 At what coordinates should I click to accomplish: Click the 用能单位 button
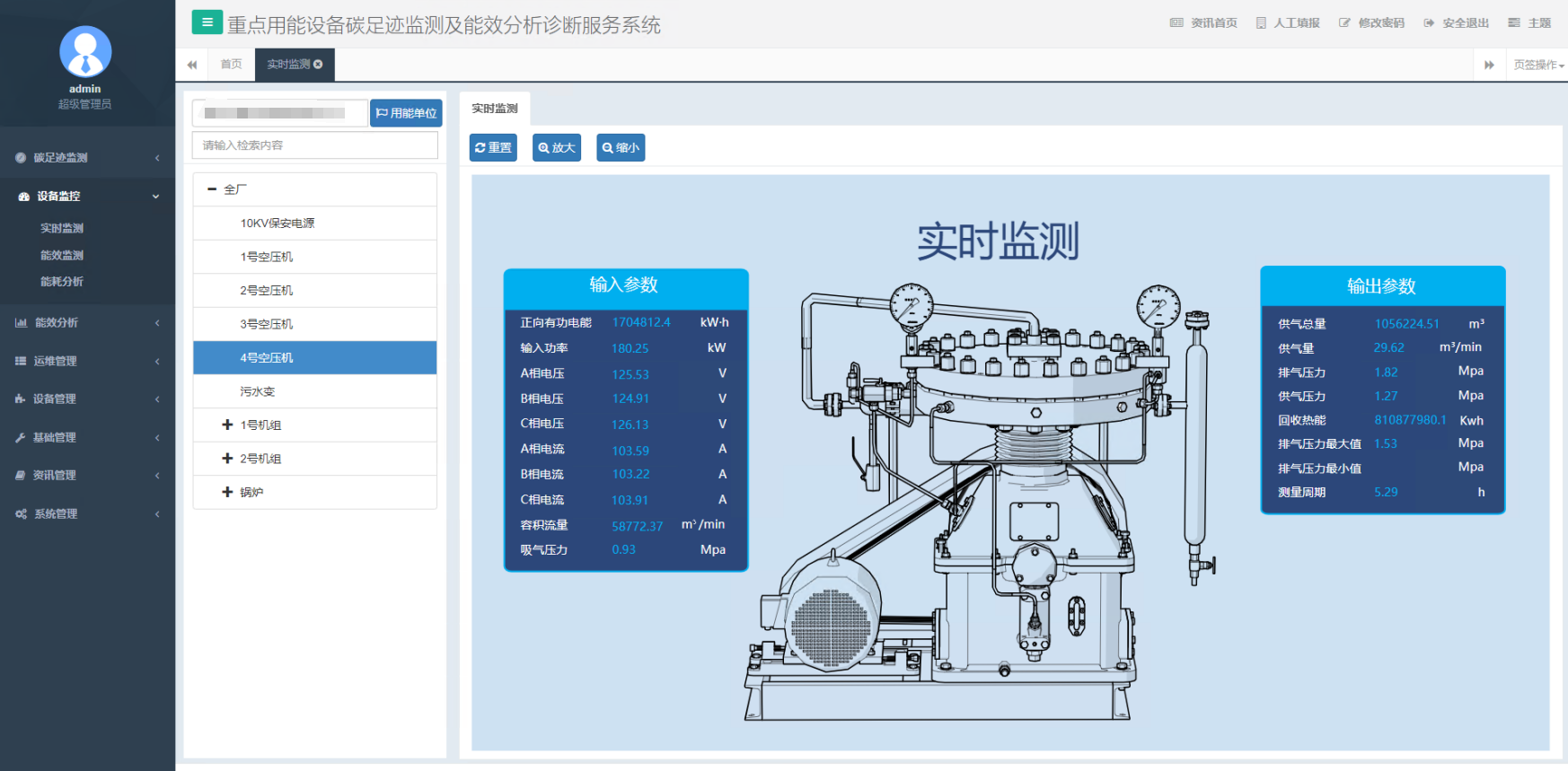click(406, 113)
